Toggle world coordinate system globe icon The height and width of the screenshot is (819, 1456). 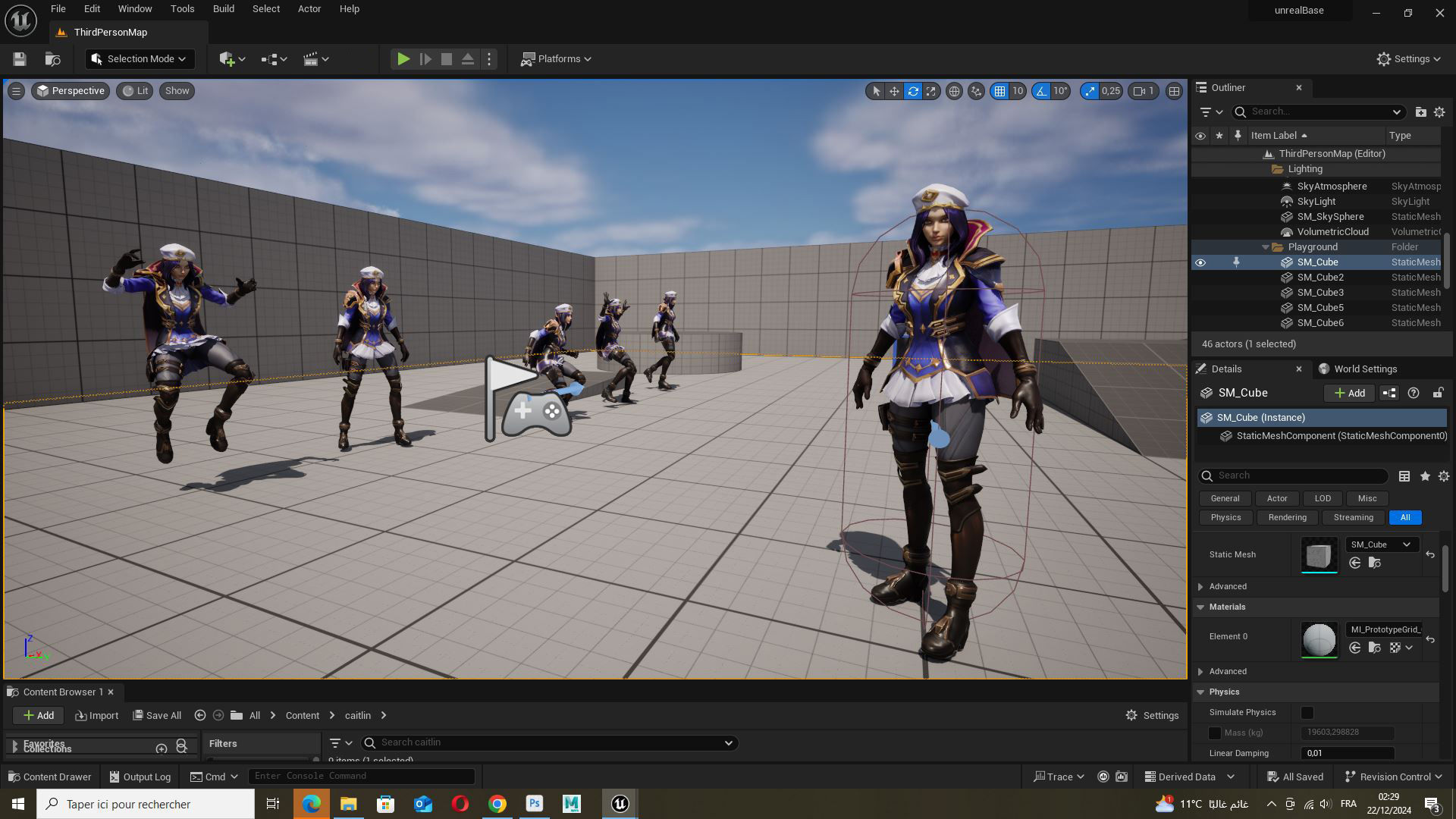[x=954, y=91]
